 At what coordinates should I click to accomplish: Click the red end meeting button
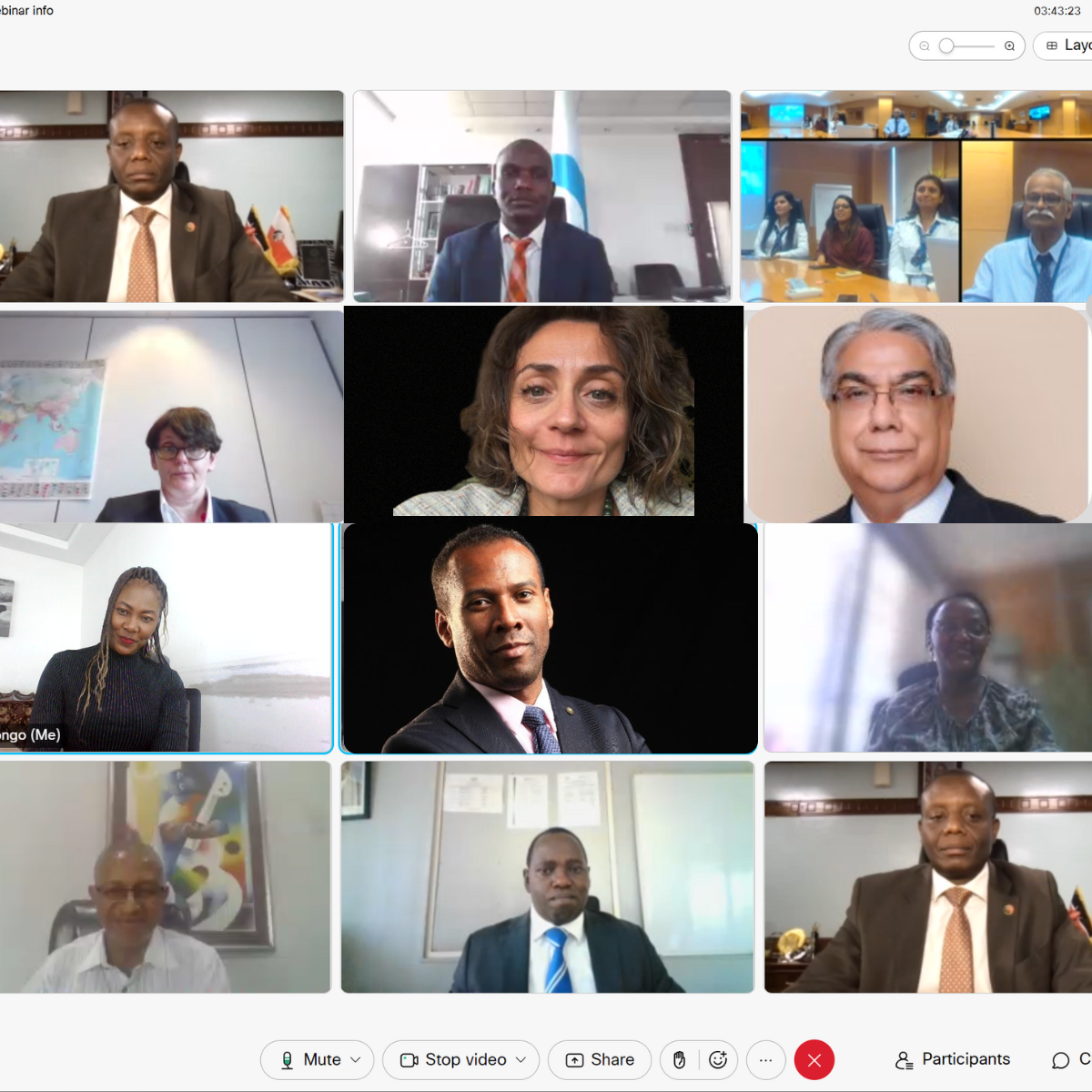(x=814, y=1060)
